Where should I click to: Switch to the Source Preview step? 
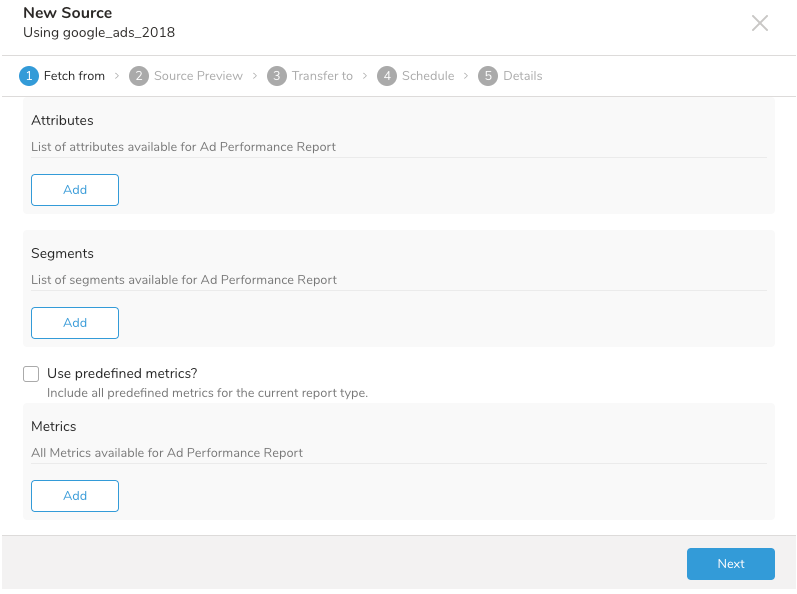pyautogui.click(x=198, y=76)
